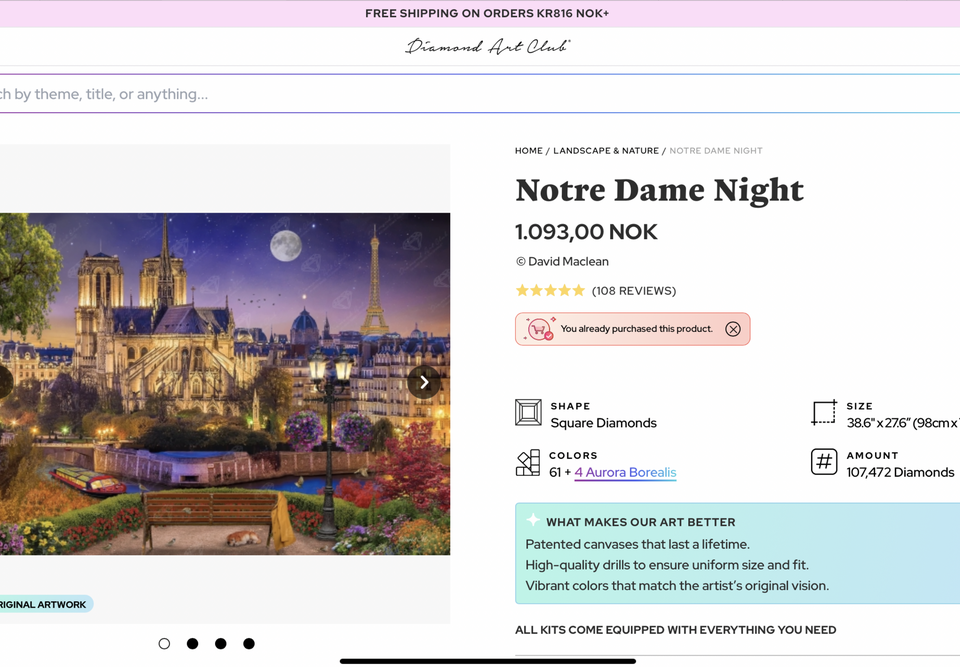
Task: Select the fourth carousel dot
Action: 249,644
